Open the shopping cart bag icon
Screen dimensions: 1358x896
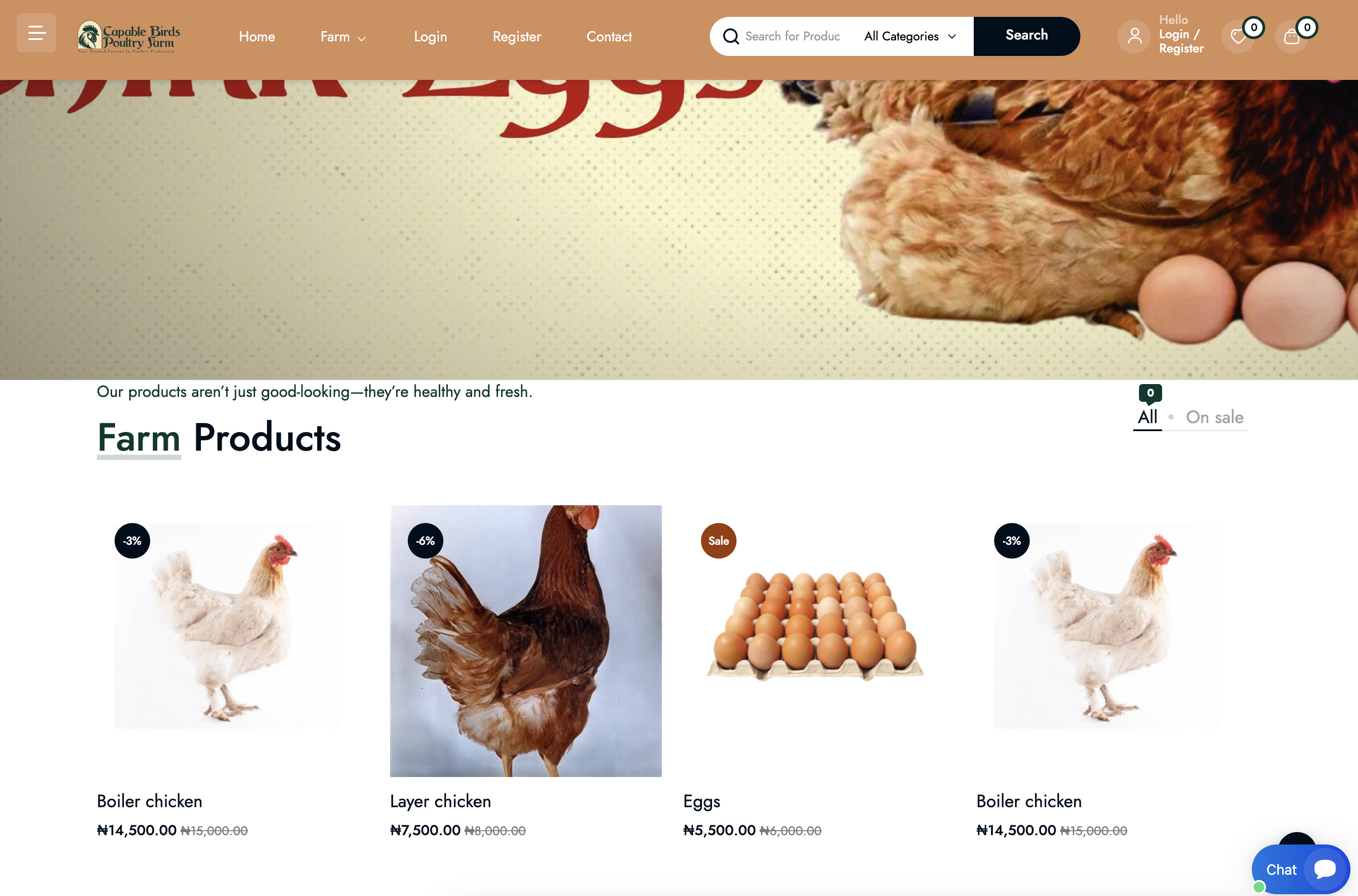pos(1291,36)
